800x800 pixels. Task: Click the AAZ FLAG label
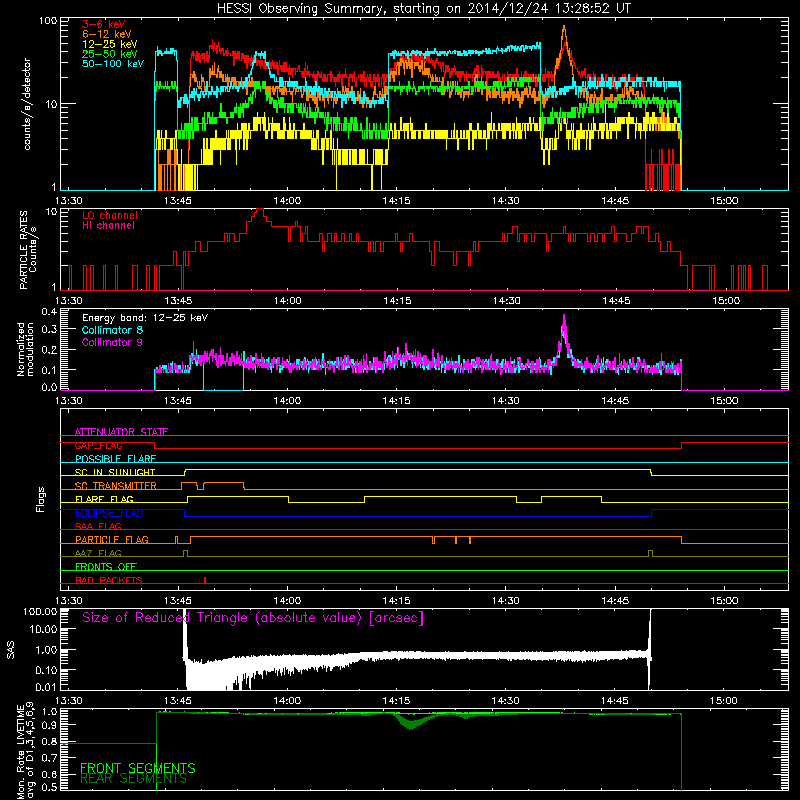pos(98,553)
